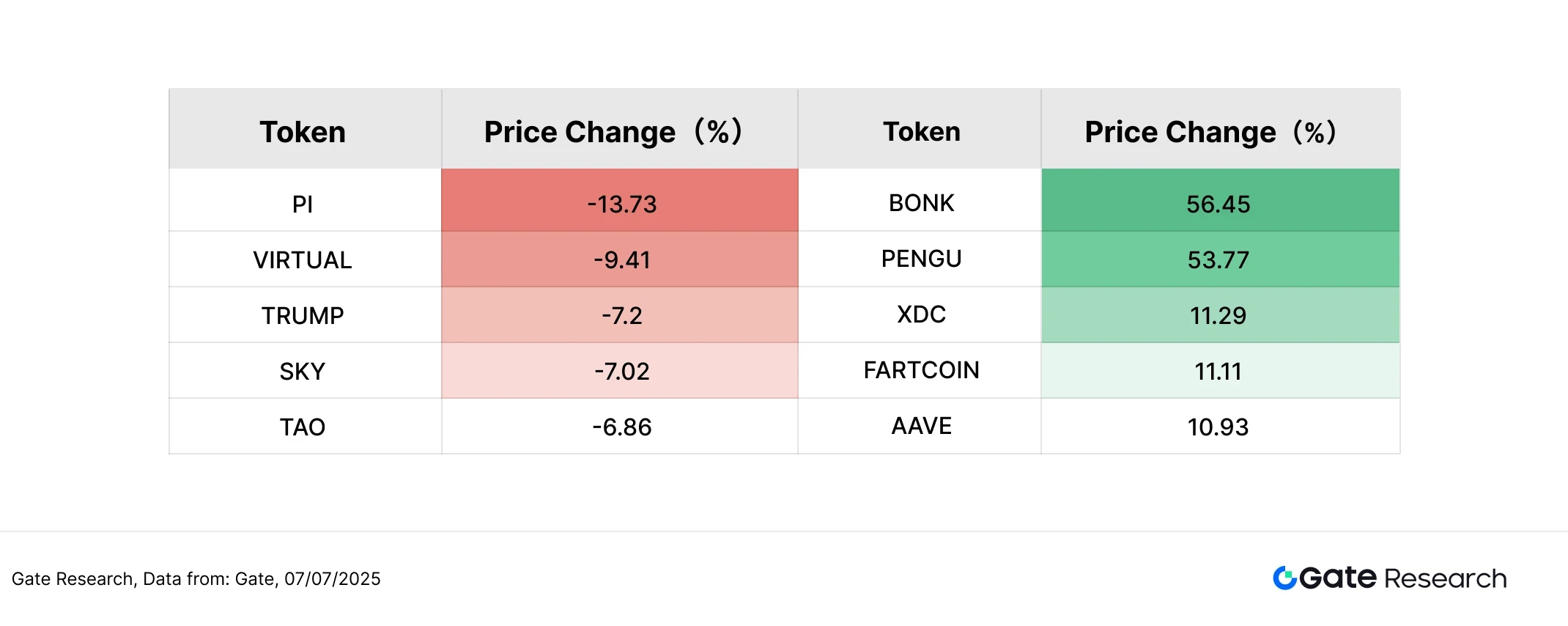Screen dimensions: 1568x626
Task: Click the AAVE token cell
Action: pos(921,426)
